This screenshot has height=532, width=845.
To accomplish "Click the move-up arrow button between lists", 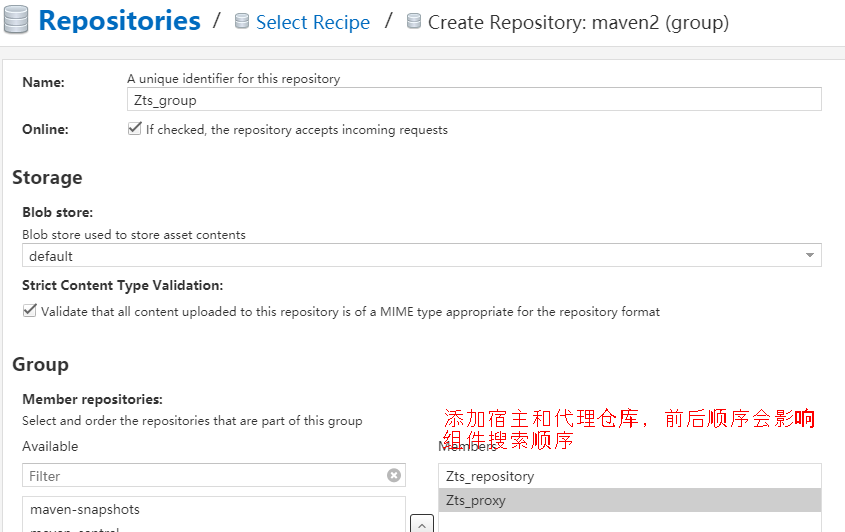I will point(422,524).
